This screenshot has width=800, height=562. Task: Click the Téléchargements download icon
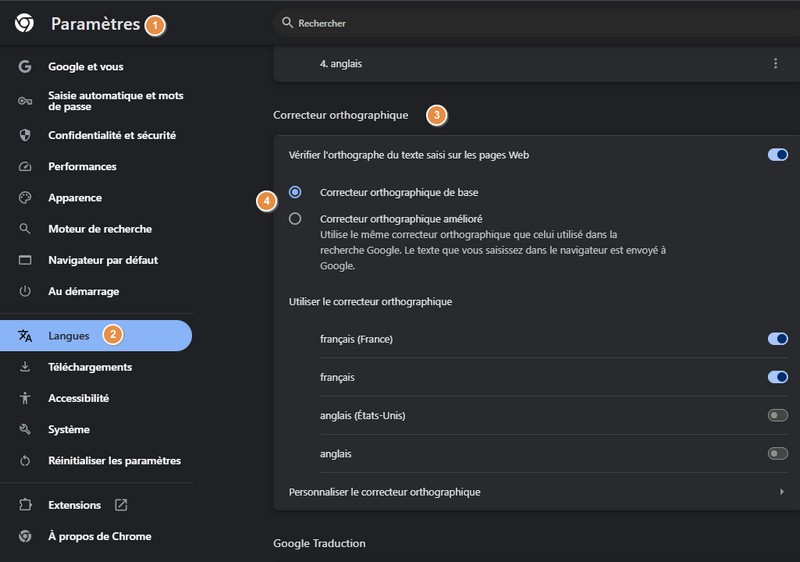26,367
